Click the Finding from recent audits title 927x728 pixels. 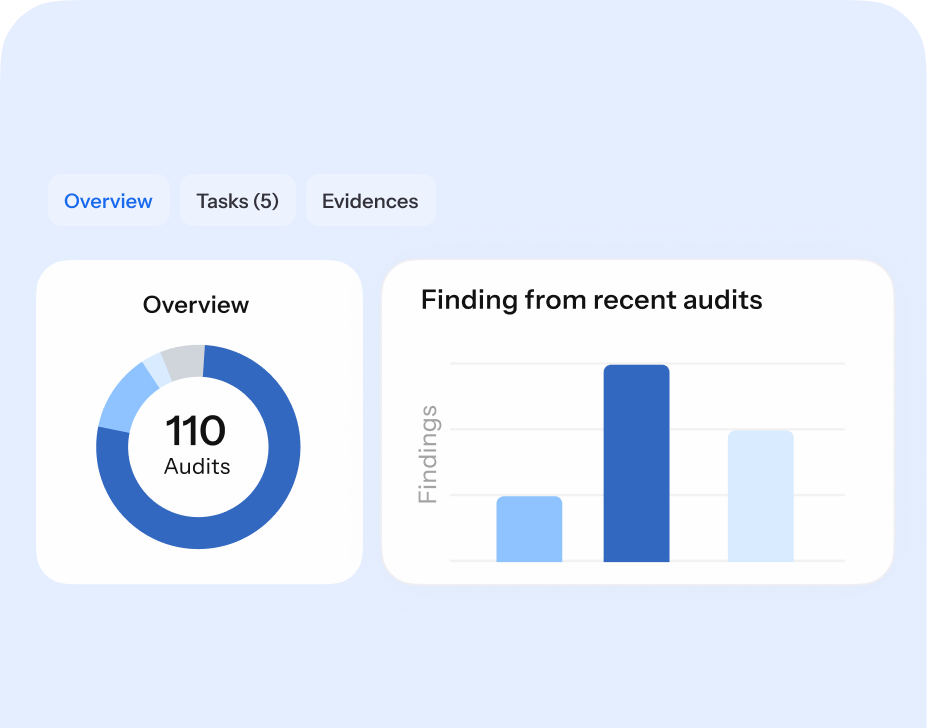point(591,299)
